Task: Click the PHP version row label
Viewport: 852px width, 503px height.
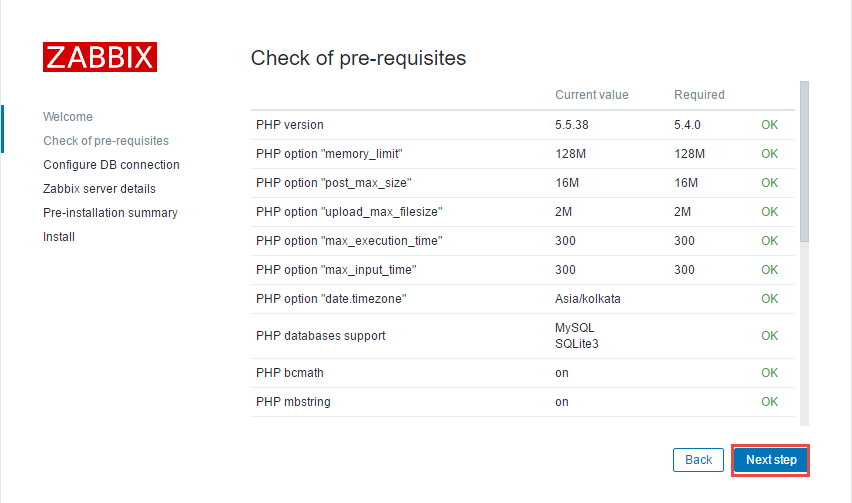Action: coord(290,125)
